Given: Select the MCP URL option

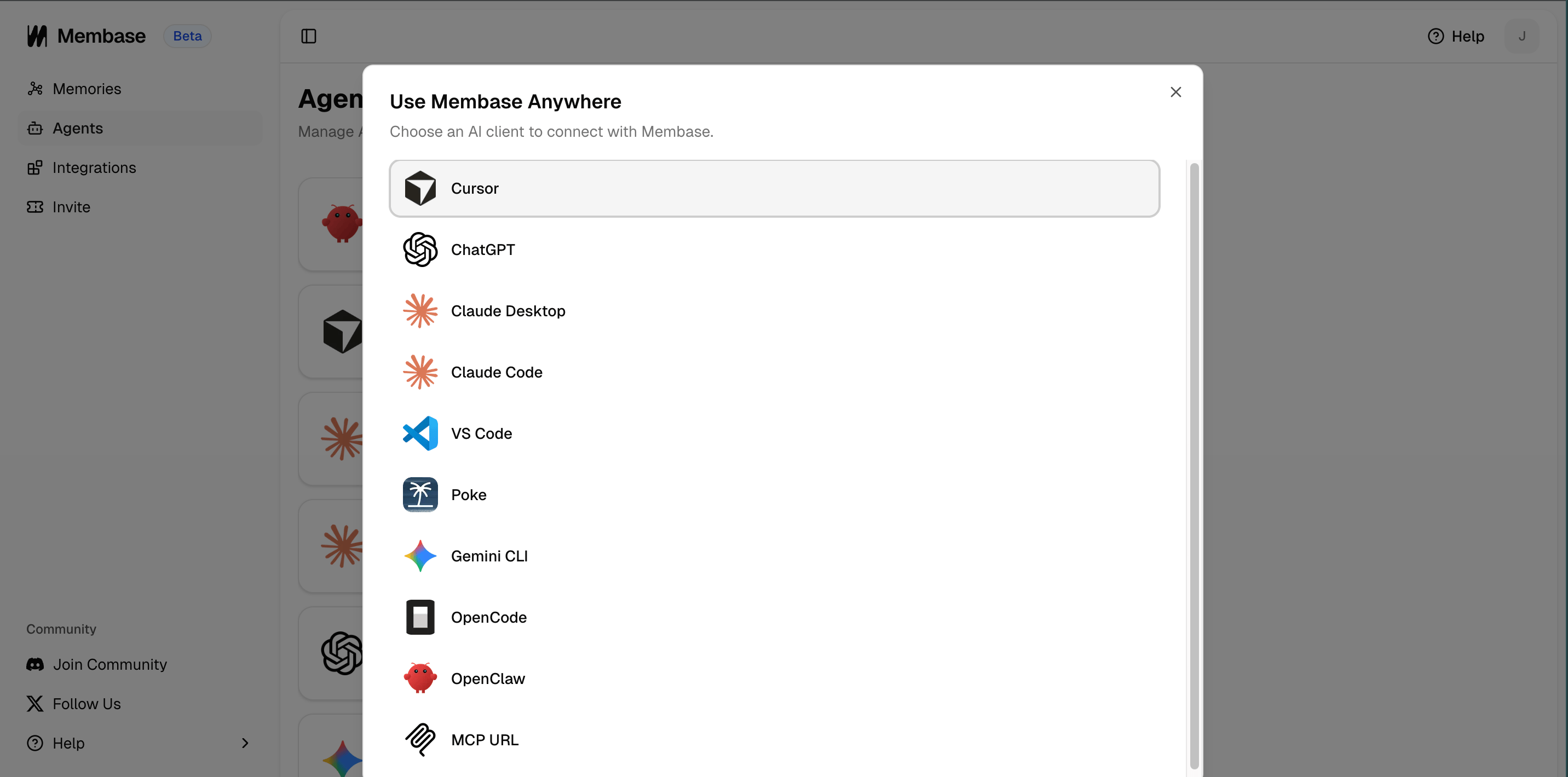Looking at the screenshot, I should (x=774, y=740).
